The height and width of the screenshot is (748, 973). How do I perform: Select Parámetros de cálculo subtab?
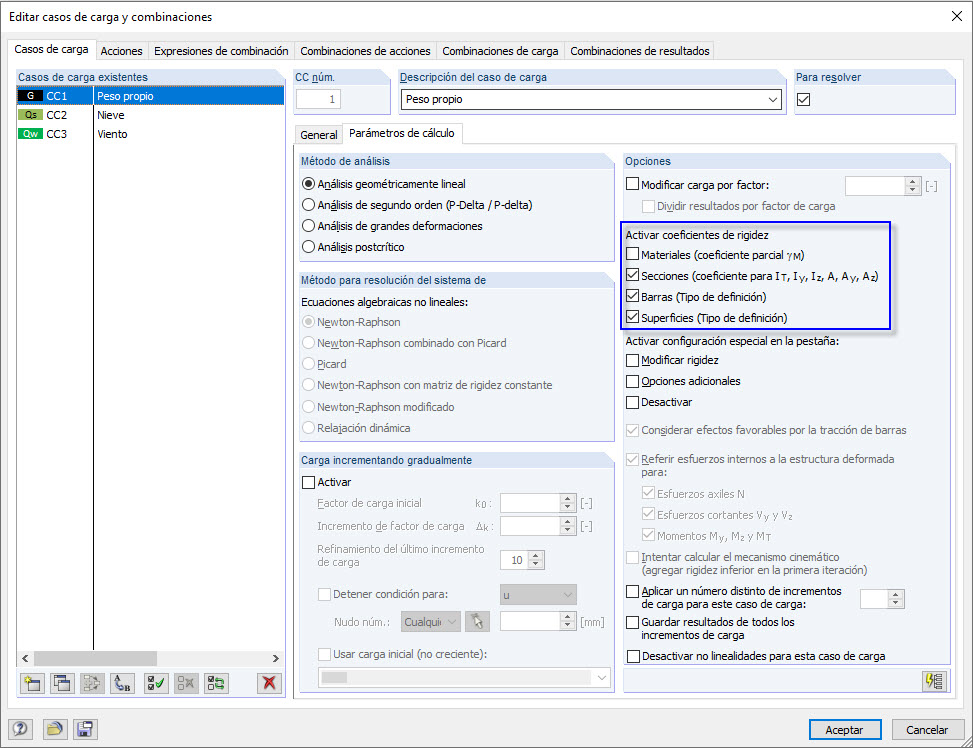tap(401, 133)
